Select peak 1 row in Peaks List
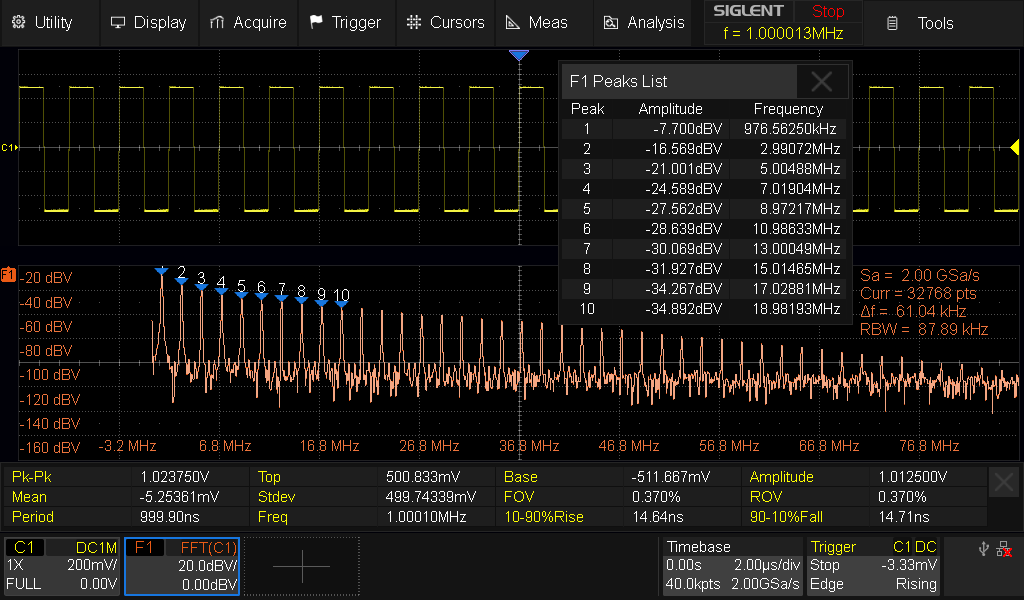The height and width of the screenshot is (600, 1024). point(704,129)
